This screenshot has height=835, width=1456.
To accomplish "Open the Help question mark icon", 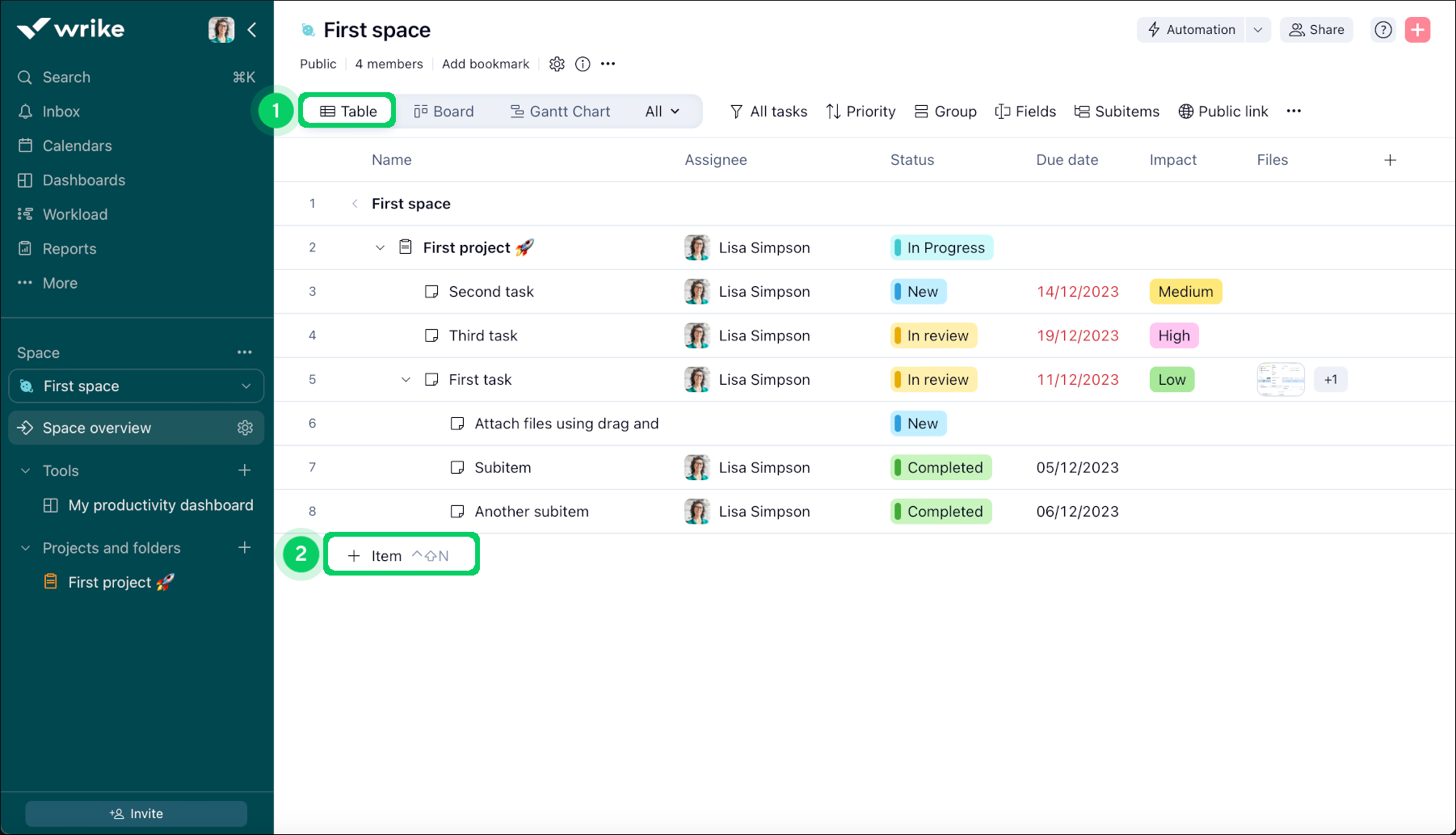I will [x=1382, y=29].
